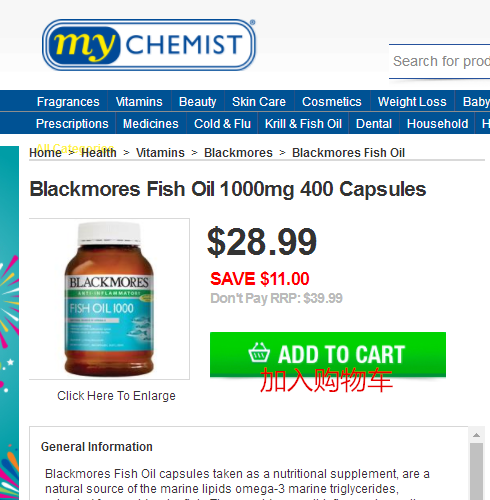
Task: Click the Blackmores Fish Oil product thumbnail
Action: (x=109, y=299)
